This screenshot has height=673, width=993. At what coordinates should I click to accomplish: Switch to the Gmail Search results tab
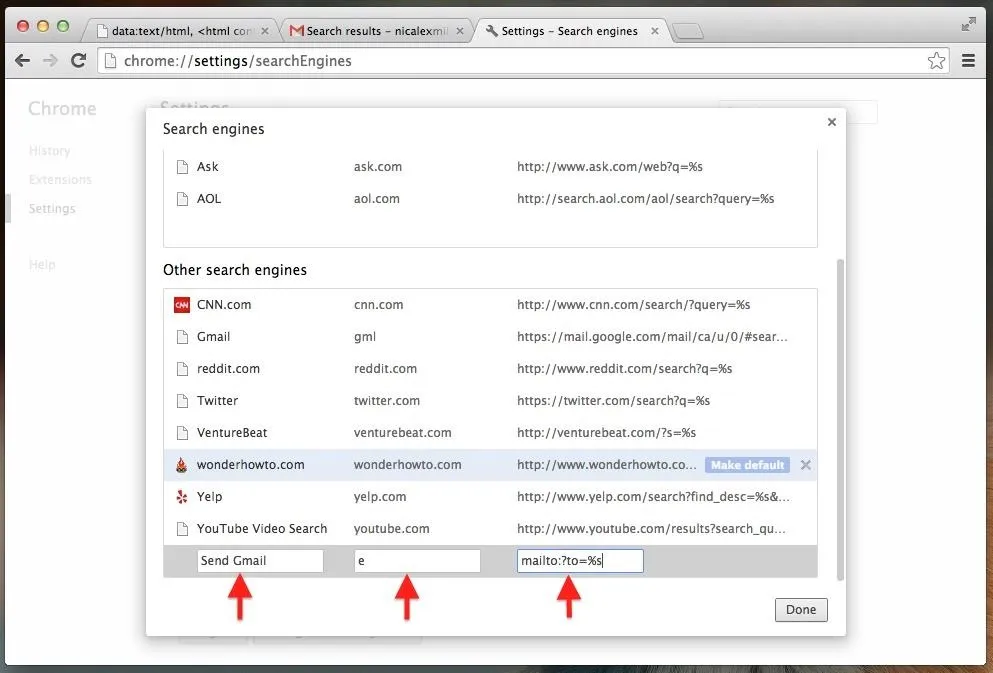376,30
